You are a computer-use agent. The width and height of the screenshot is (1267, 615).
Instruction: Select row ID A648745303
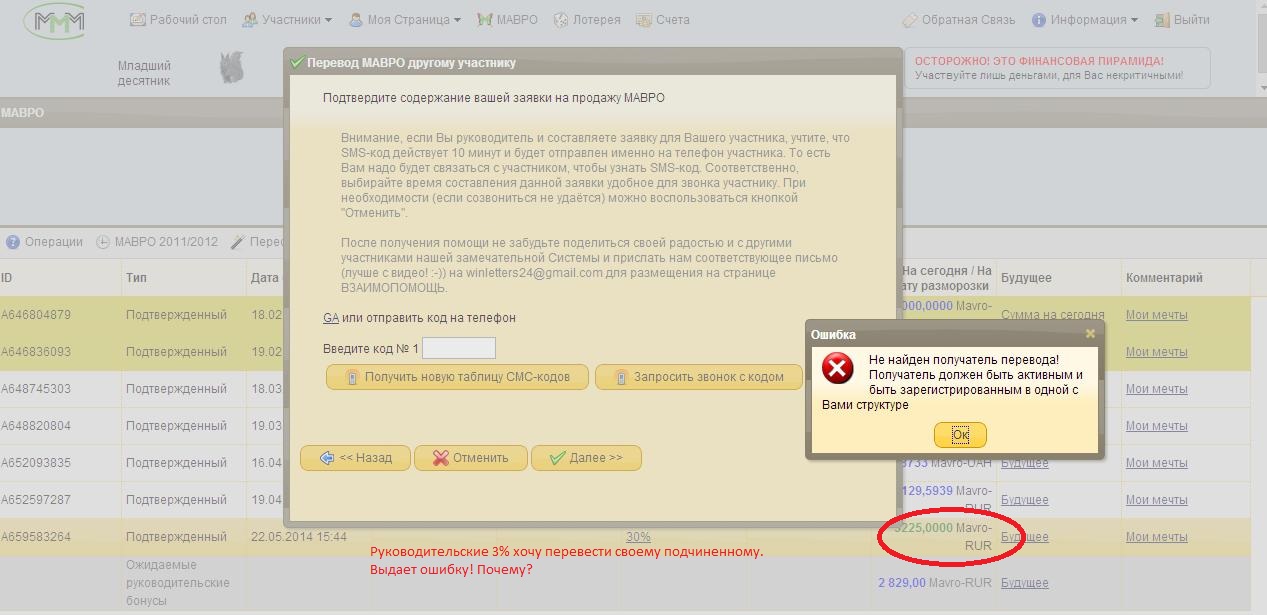(36, 389)
